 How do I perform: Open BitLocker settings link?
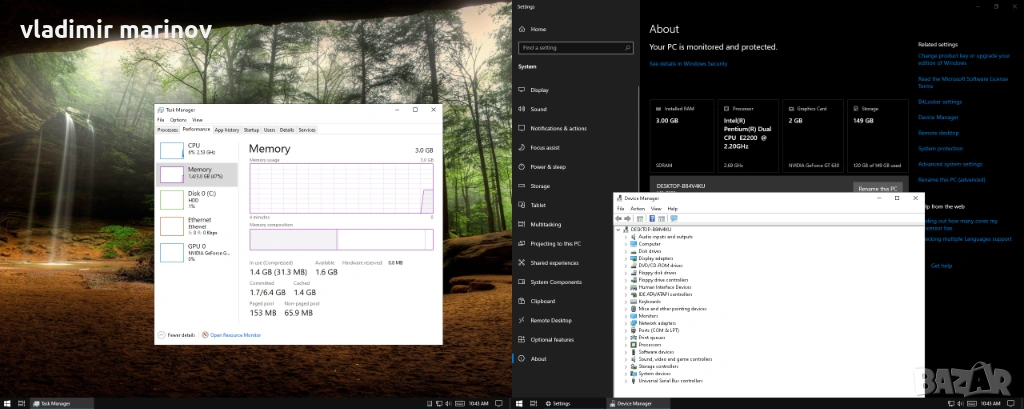pyautogui.click(x=940, y=101)
